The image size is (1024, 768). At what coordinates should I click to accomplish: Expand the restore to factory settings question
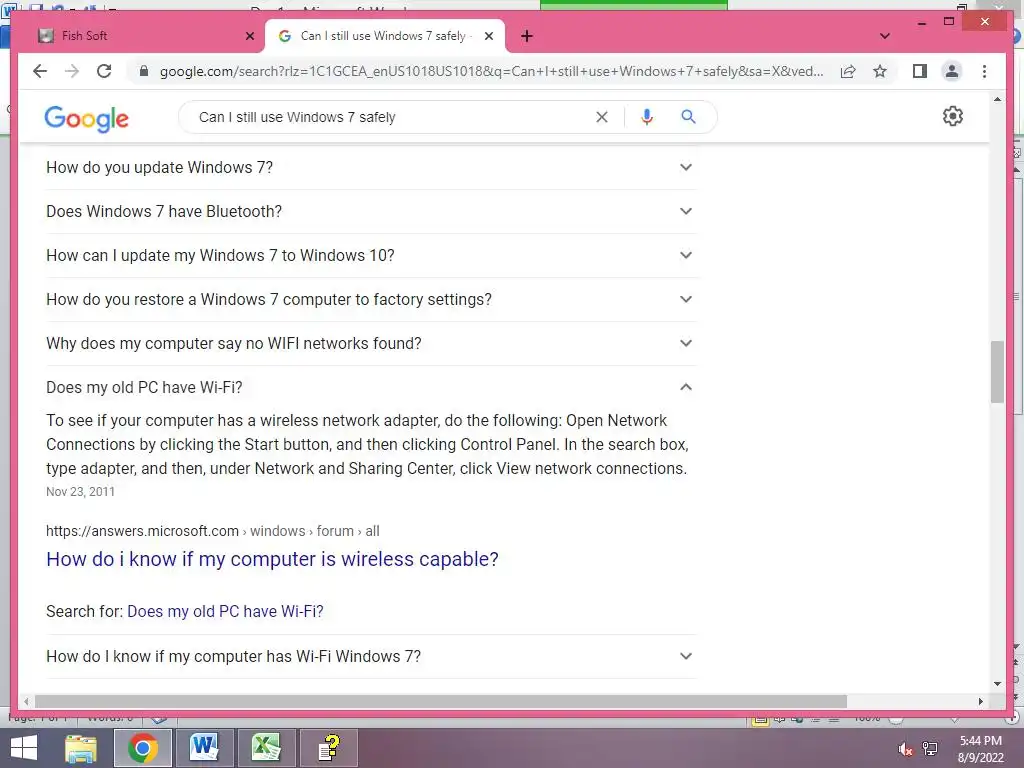[370, 299]
